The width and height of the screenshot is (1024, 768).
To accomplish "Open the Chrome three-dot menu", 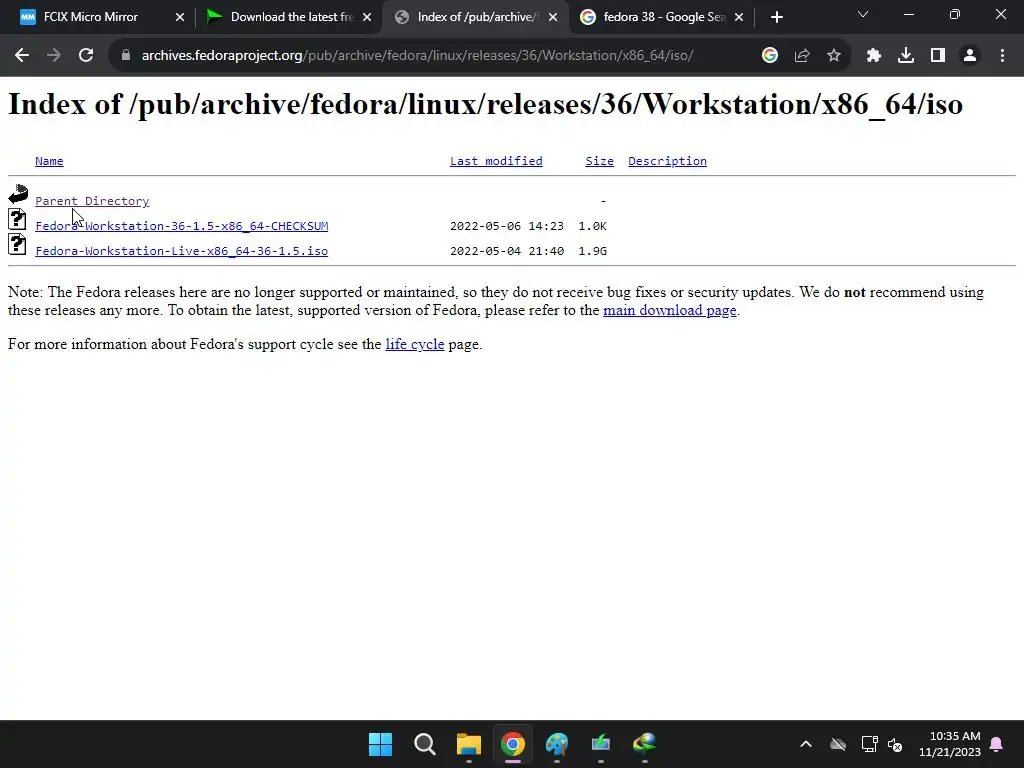I will pos(1002,56).
